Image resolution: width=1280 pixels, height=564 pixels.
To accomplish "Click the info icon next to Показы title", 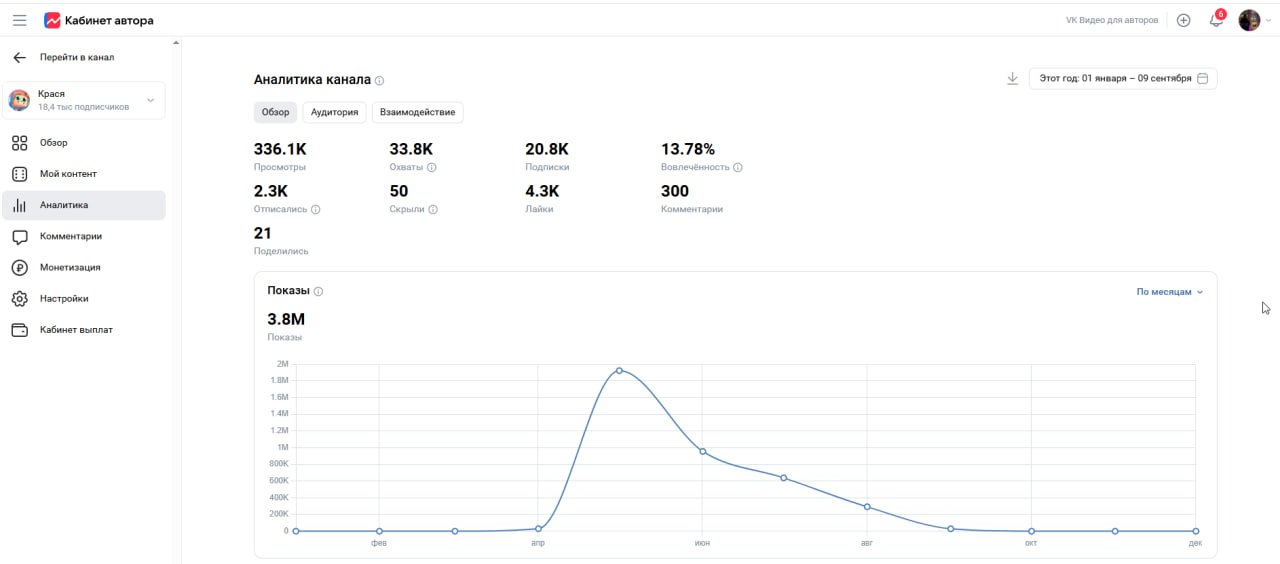I will (x=318, y=292).
